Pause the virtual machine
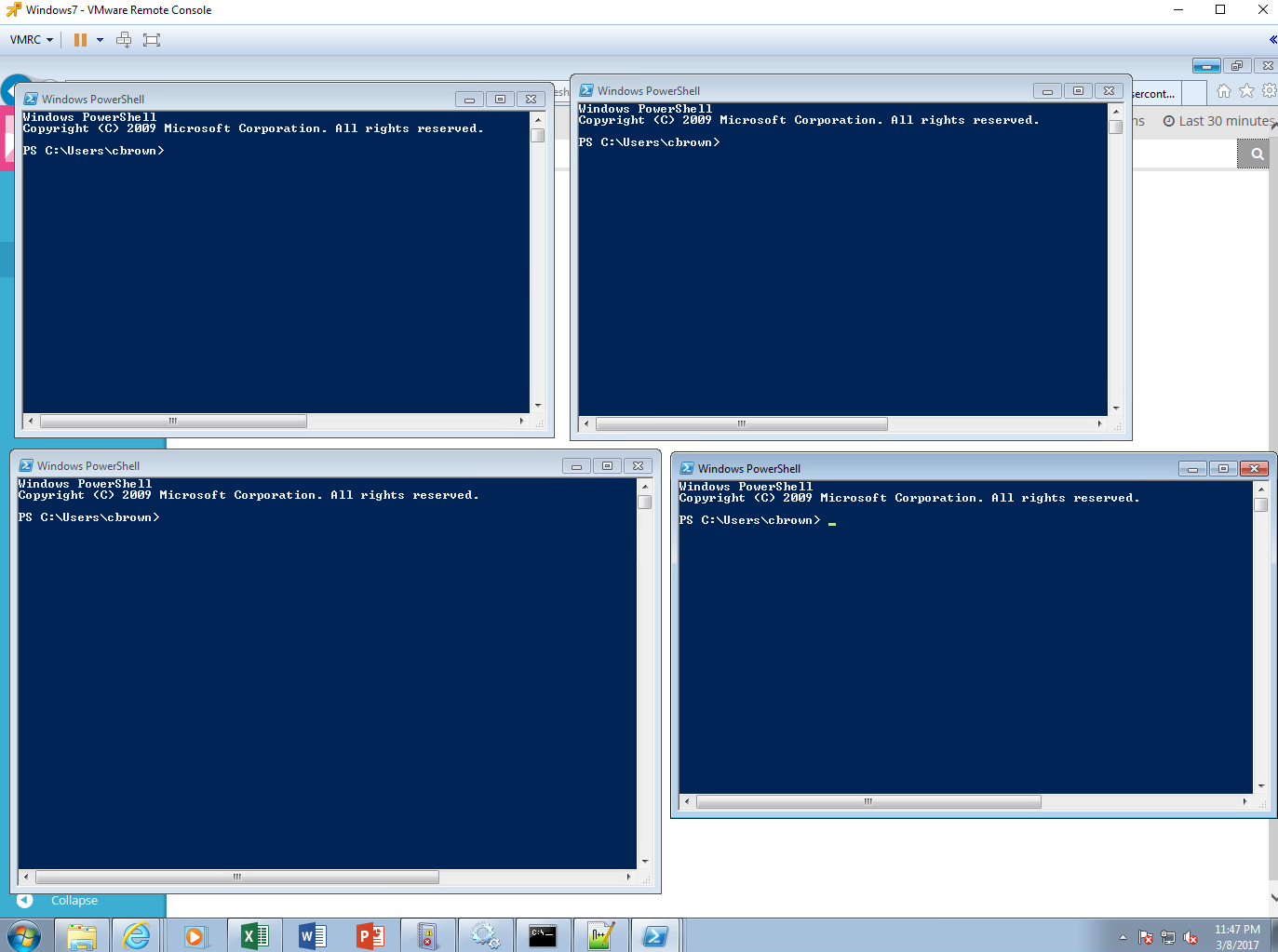Screen dimensions: 1278x952 (81, 40)
